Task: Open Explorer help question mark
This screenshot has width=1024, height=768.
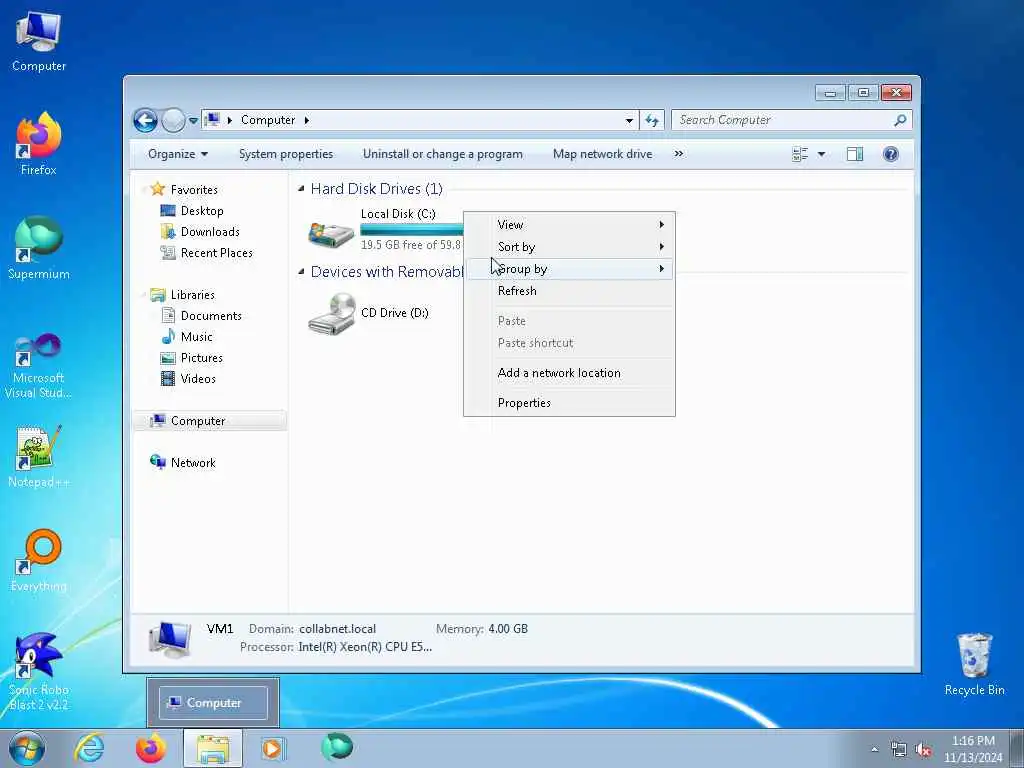Action: [x=891, y=154]
